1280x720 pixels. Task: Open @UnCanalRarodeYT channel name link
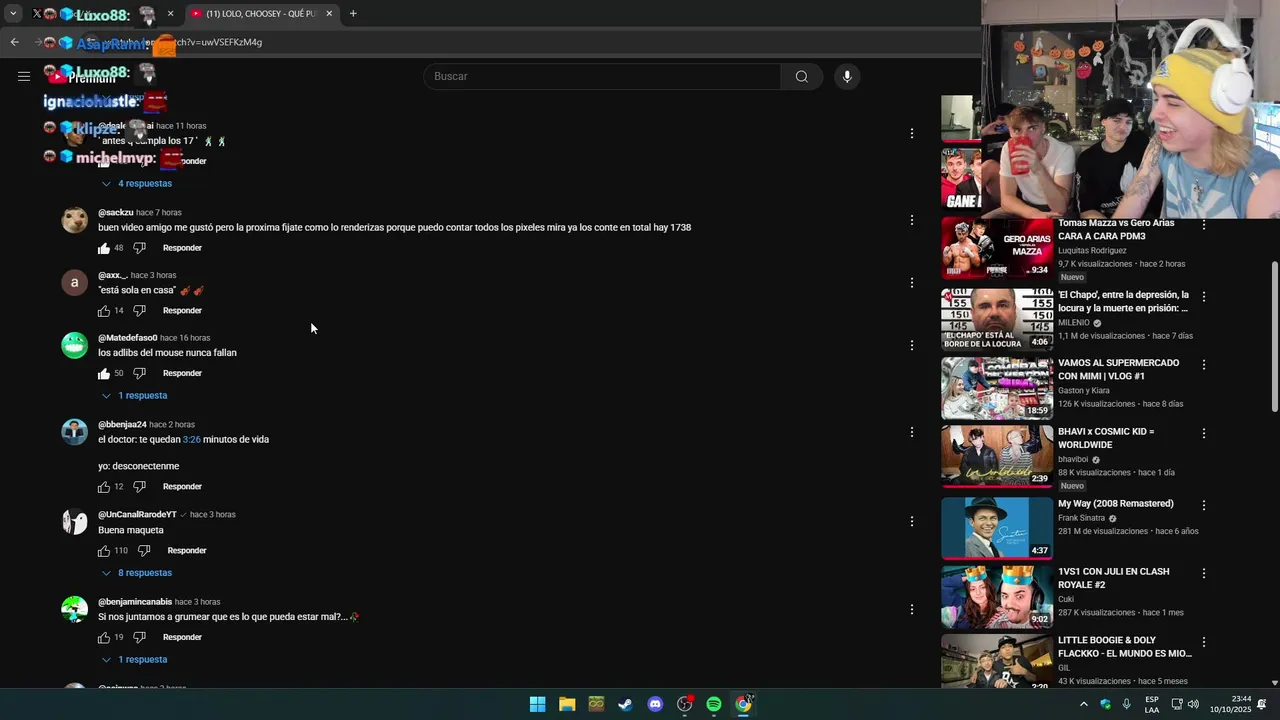click(x=137, y=515)
